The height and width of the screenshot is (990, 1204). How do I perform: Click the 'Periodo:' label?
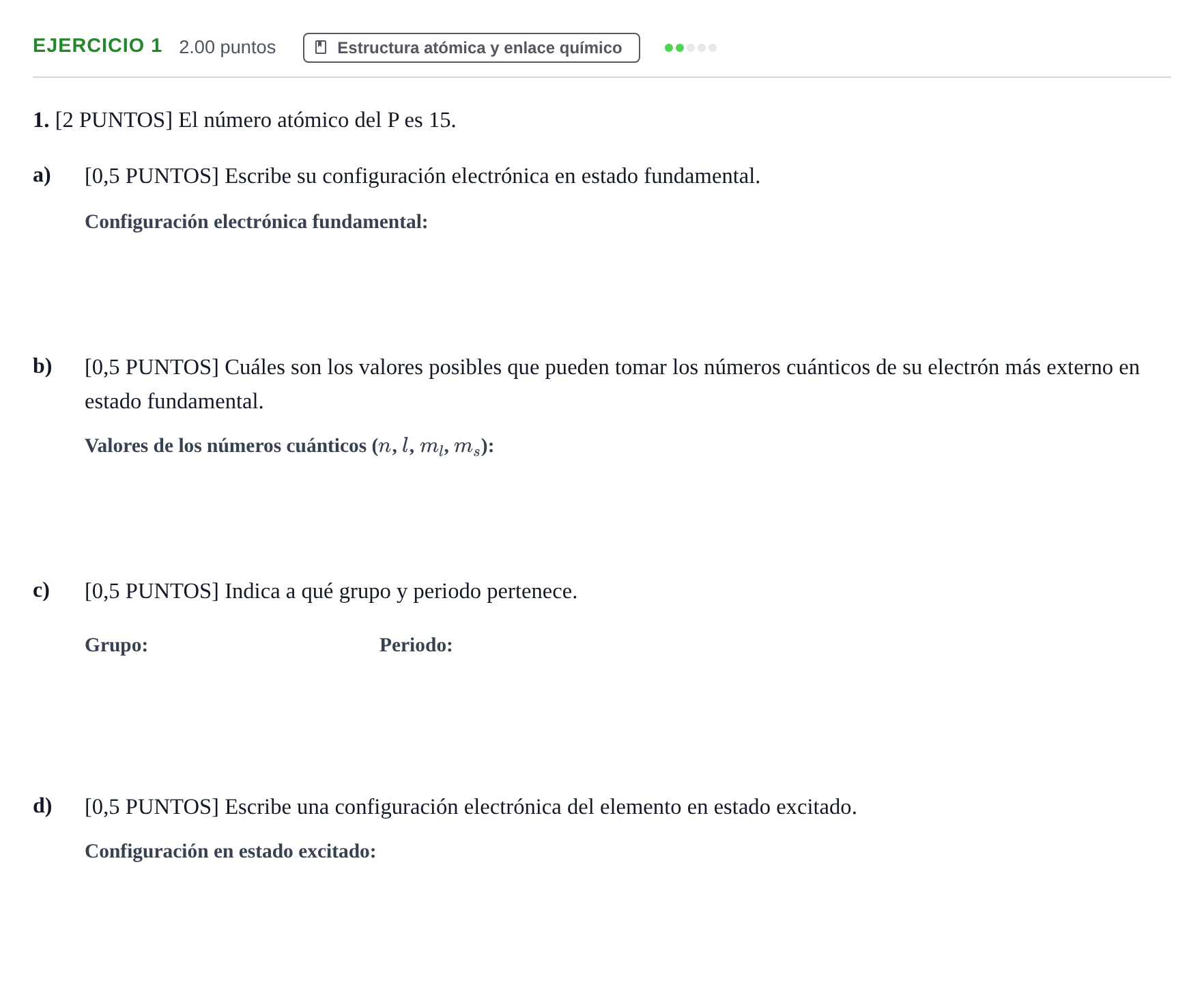[416, 645]
